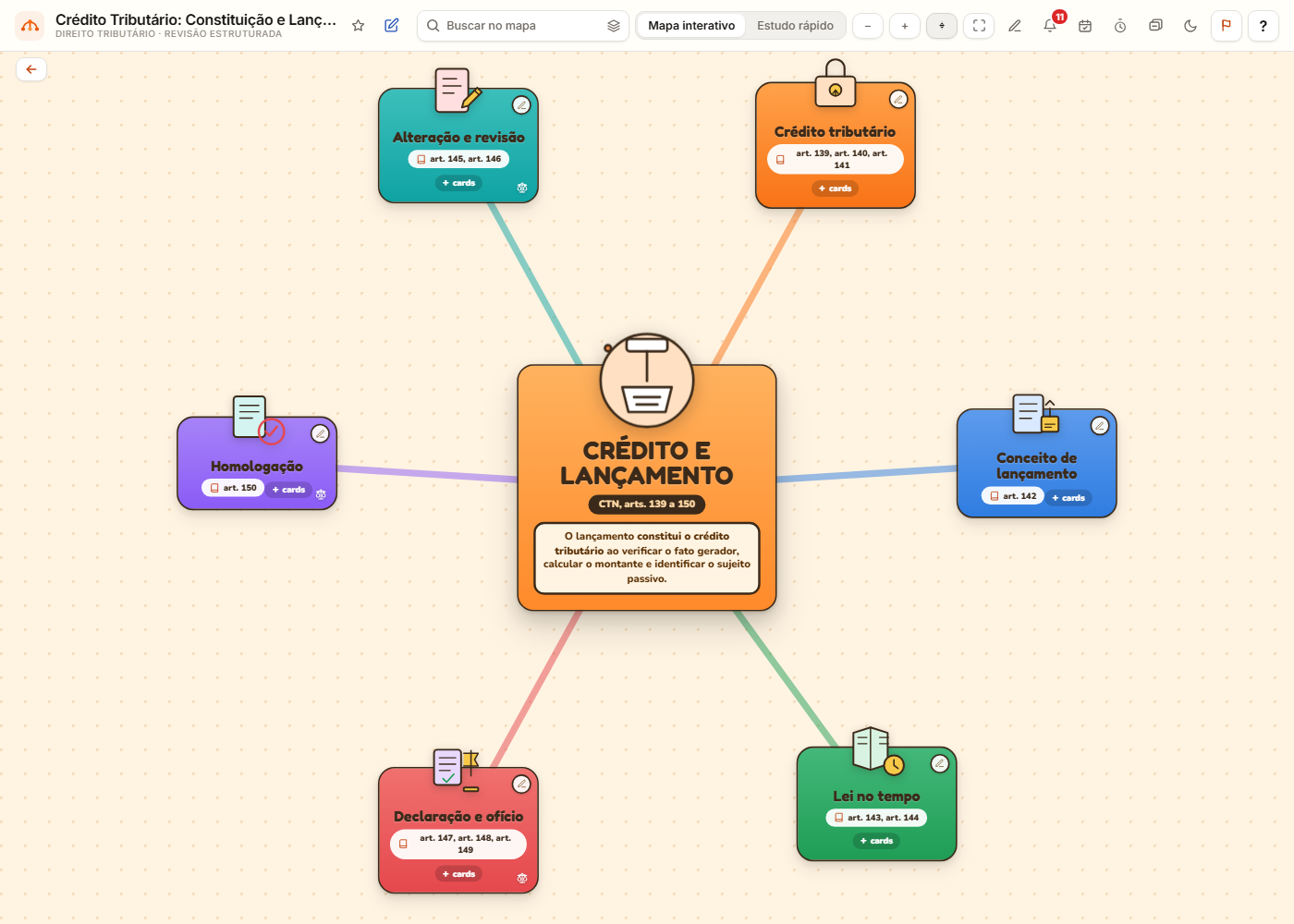1294x924 pixels.
Task: Open the pen annotation tool in the toolbar
Action: [x=1015, y=26]
